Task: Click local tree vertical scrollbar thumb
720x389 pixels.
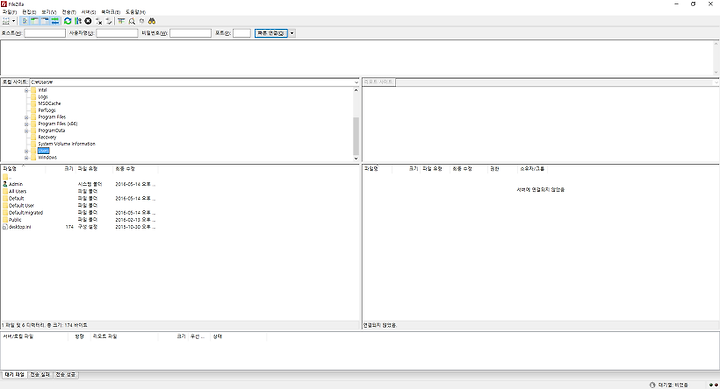Action: tap(356, 136)
